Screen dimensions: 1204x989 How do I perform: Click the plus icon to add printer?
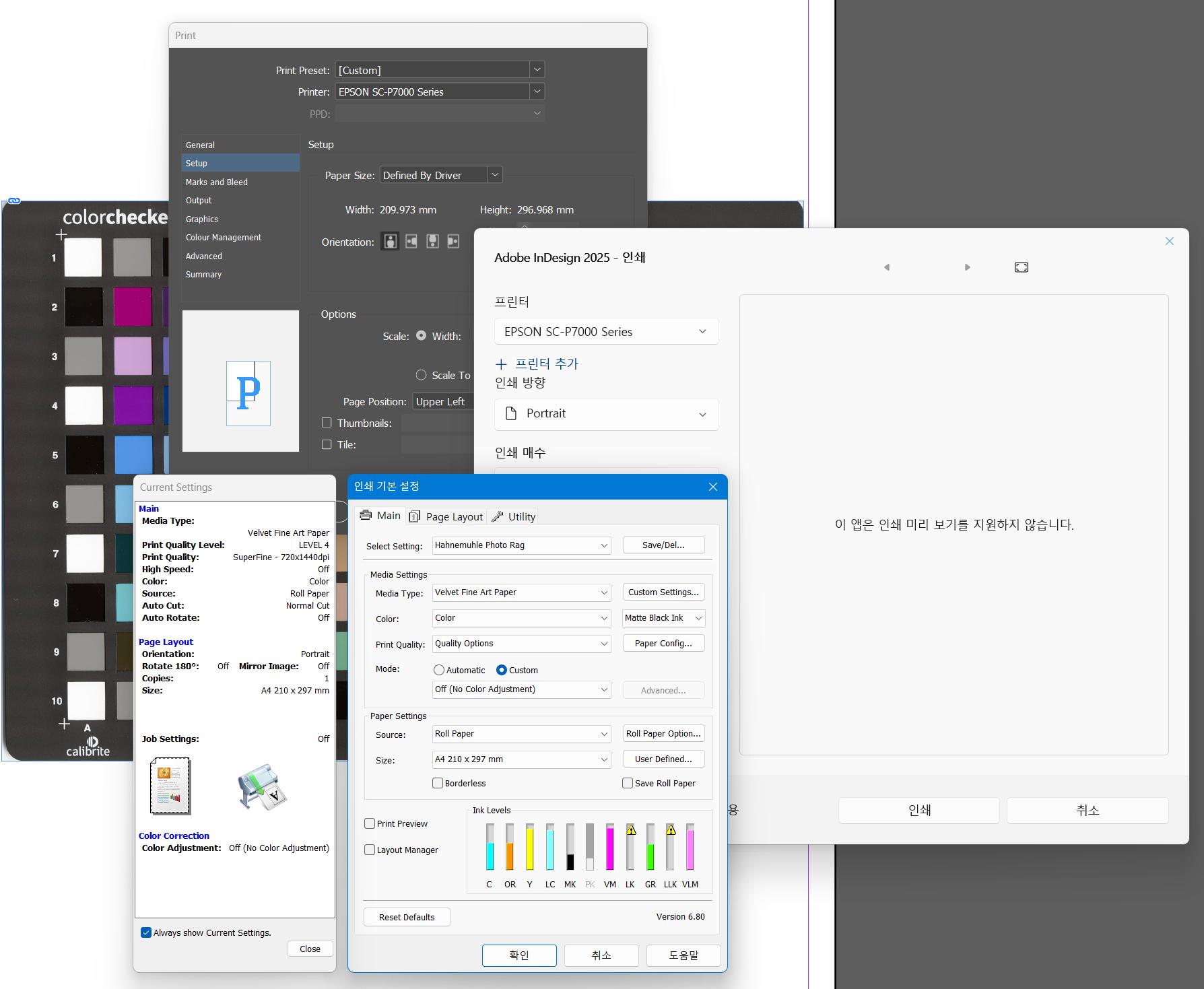(x=501, y=364)
